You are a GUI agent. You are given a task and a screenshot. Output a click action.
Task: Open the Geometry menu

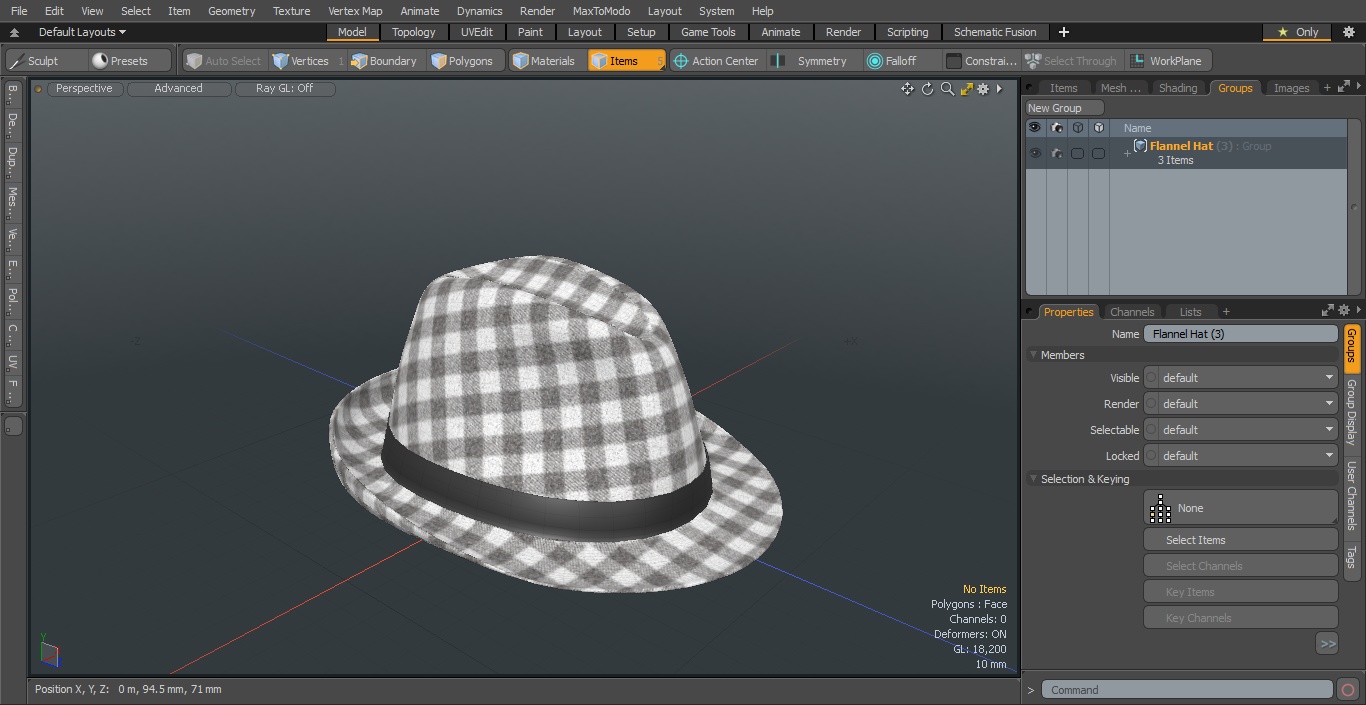click(x=231, y=11)
